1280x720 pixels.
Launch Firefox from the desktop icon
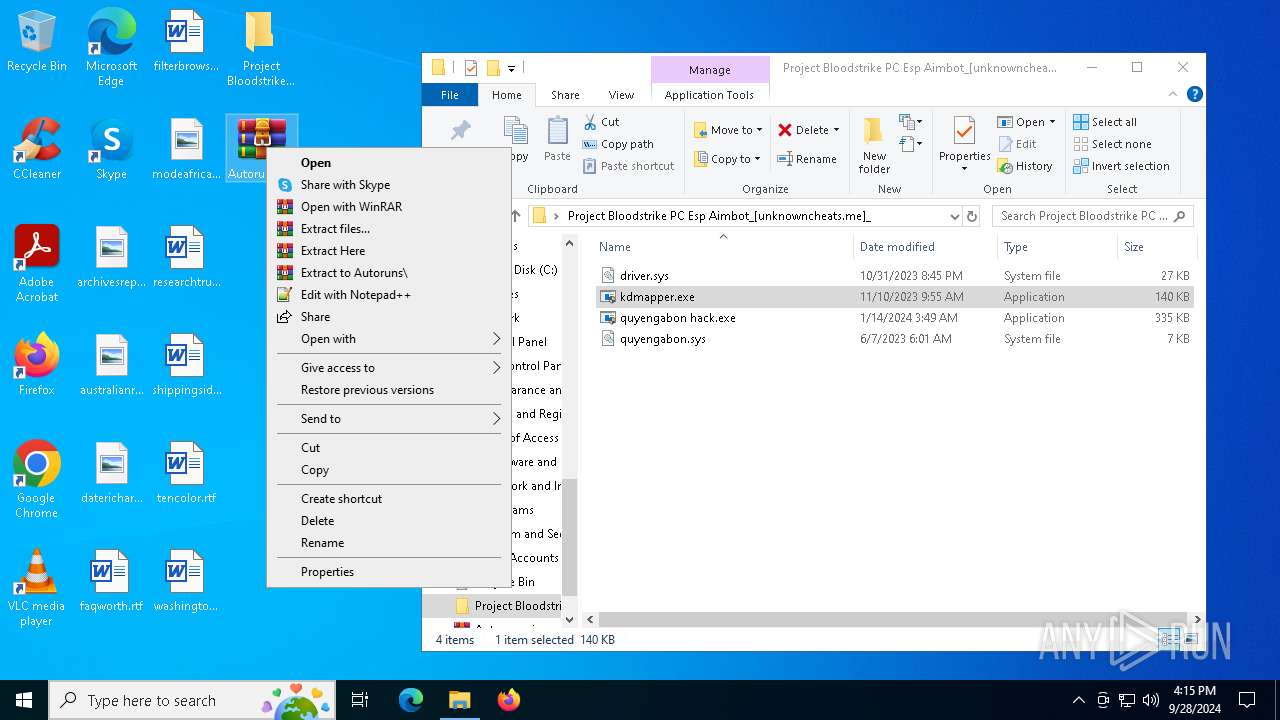(x=36, y=365)
